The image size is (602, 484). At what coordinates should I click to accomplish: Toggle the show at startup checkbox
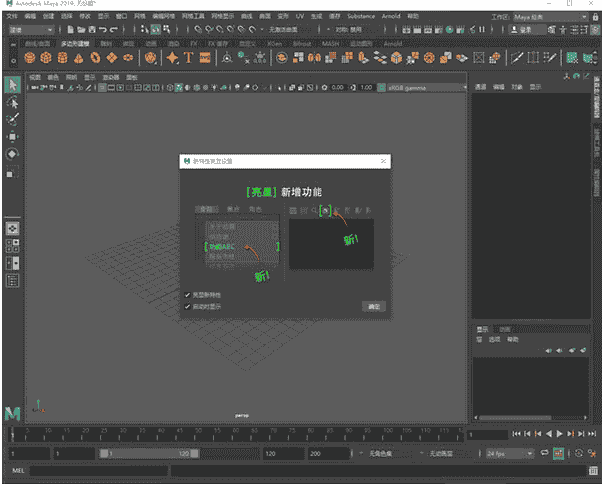(x=187, y=306)
